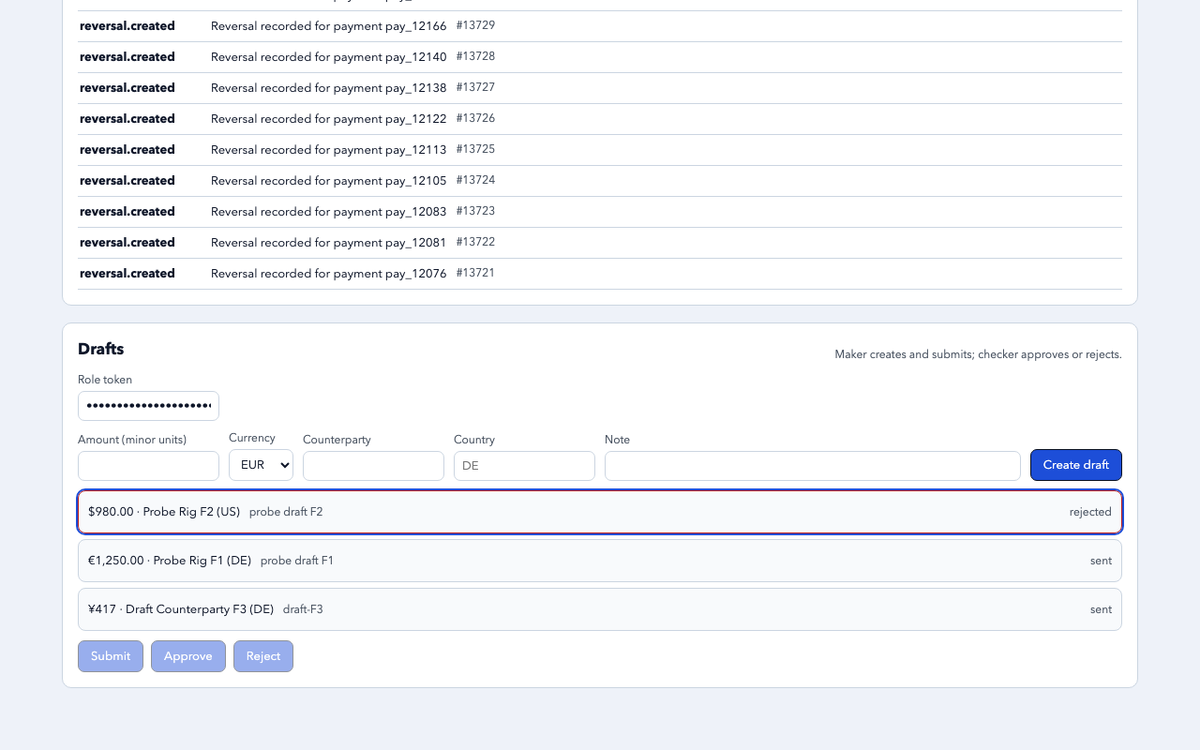Open the Currency EUR dropdown
The height and width of the screenshot is (750, 1200).
tap(261, 465)
